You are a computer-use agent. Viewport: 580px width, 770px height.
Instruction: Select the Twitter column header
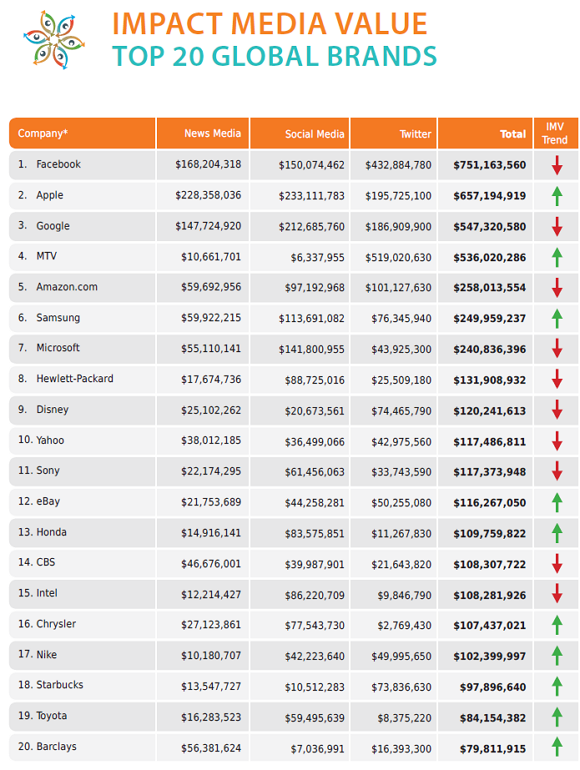(393, 133)
